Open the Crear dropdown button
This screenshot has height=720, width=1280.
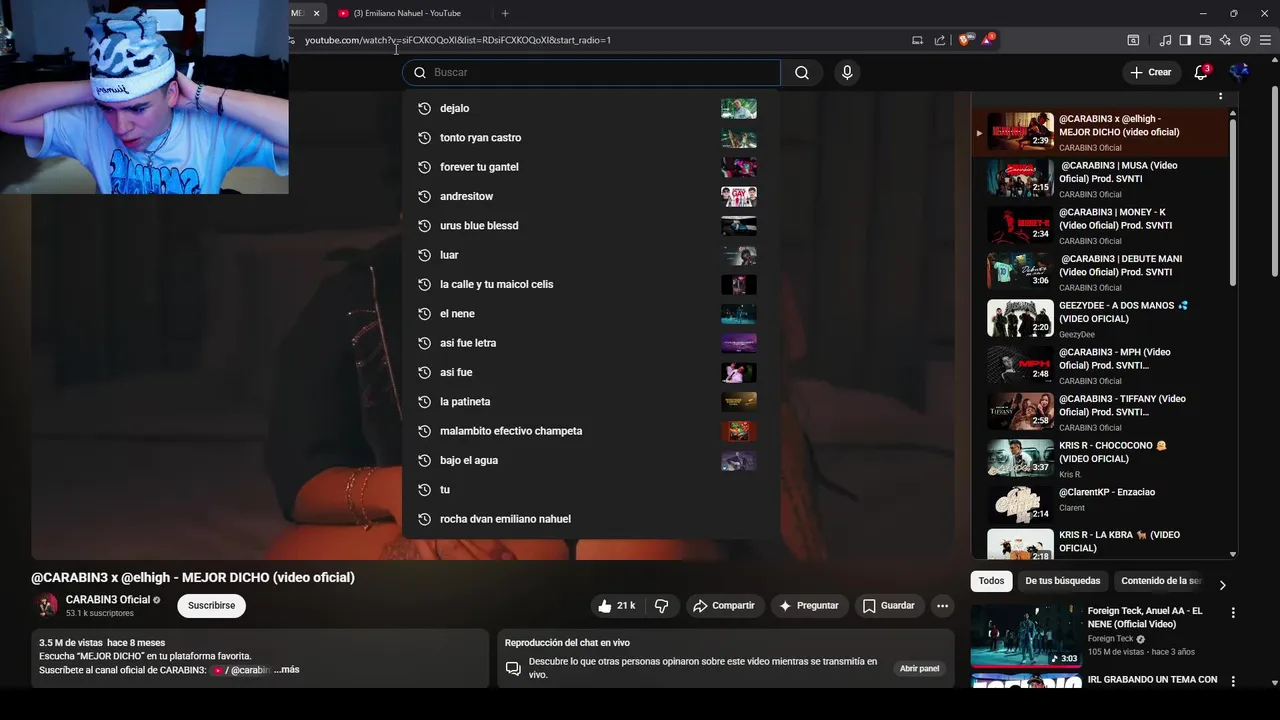[1150, 72]
